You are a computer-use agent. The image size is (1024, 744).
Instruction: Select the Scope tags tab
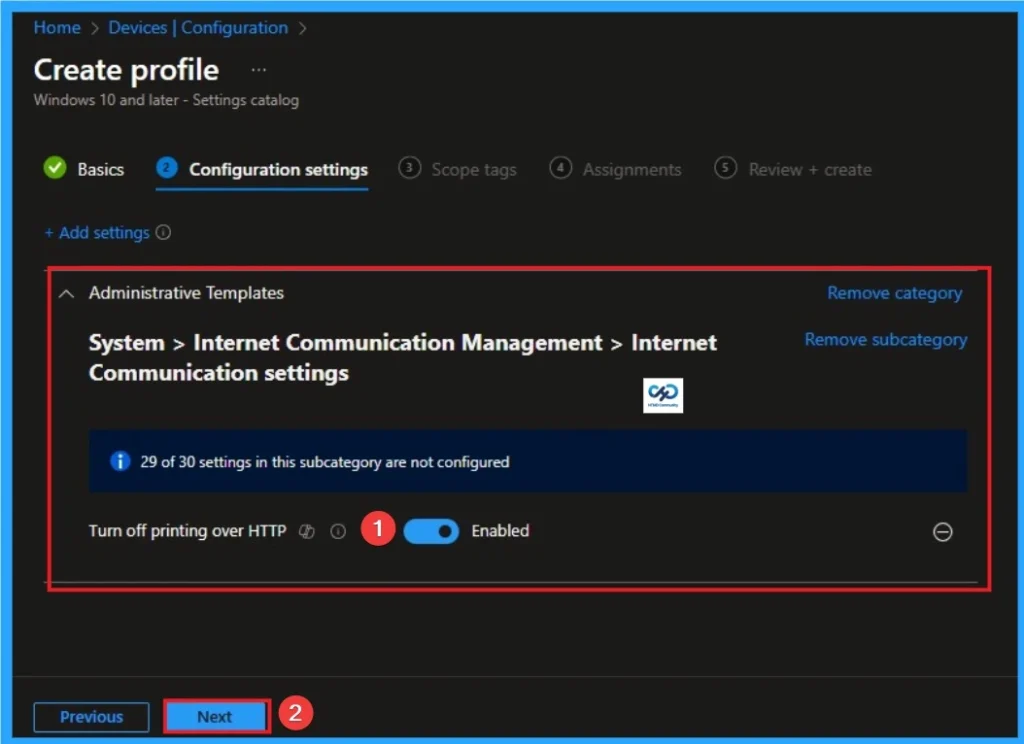(473, 169)
